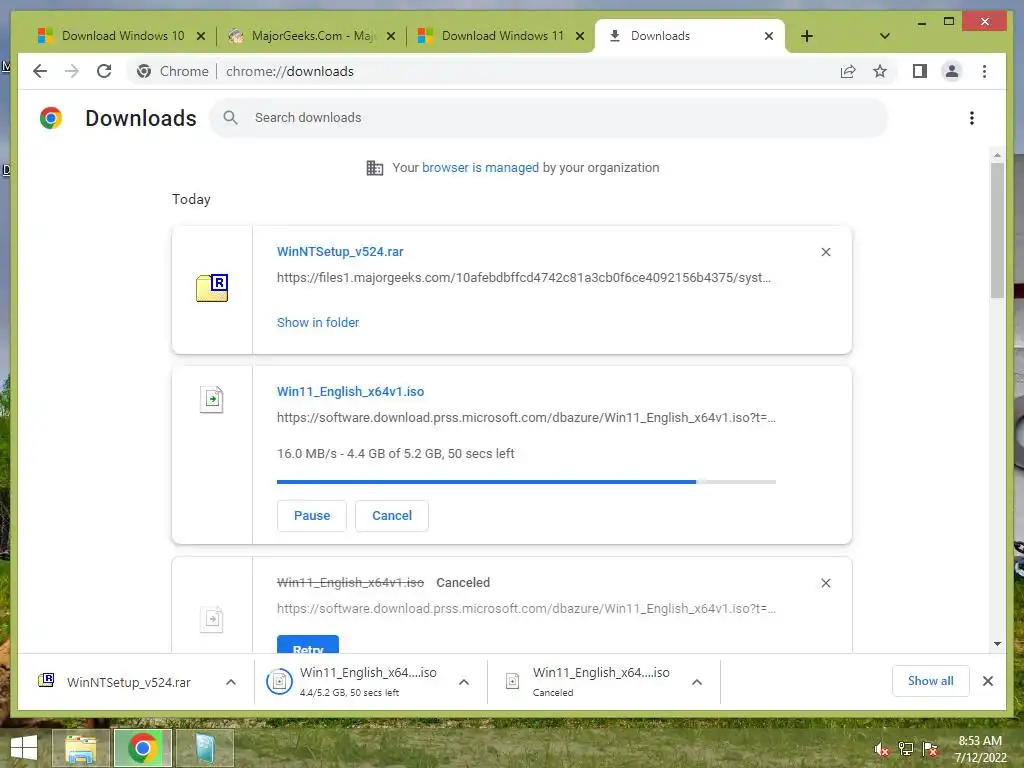Click the Win11 ISO download progress bar

(526, 482)
